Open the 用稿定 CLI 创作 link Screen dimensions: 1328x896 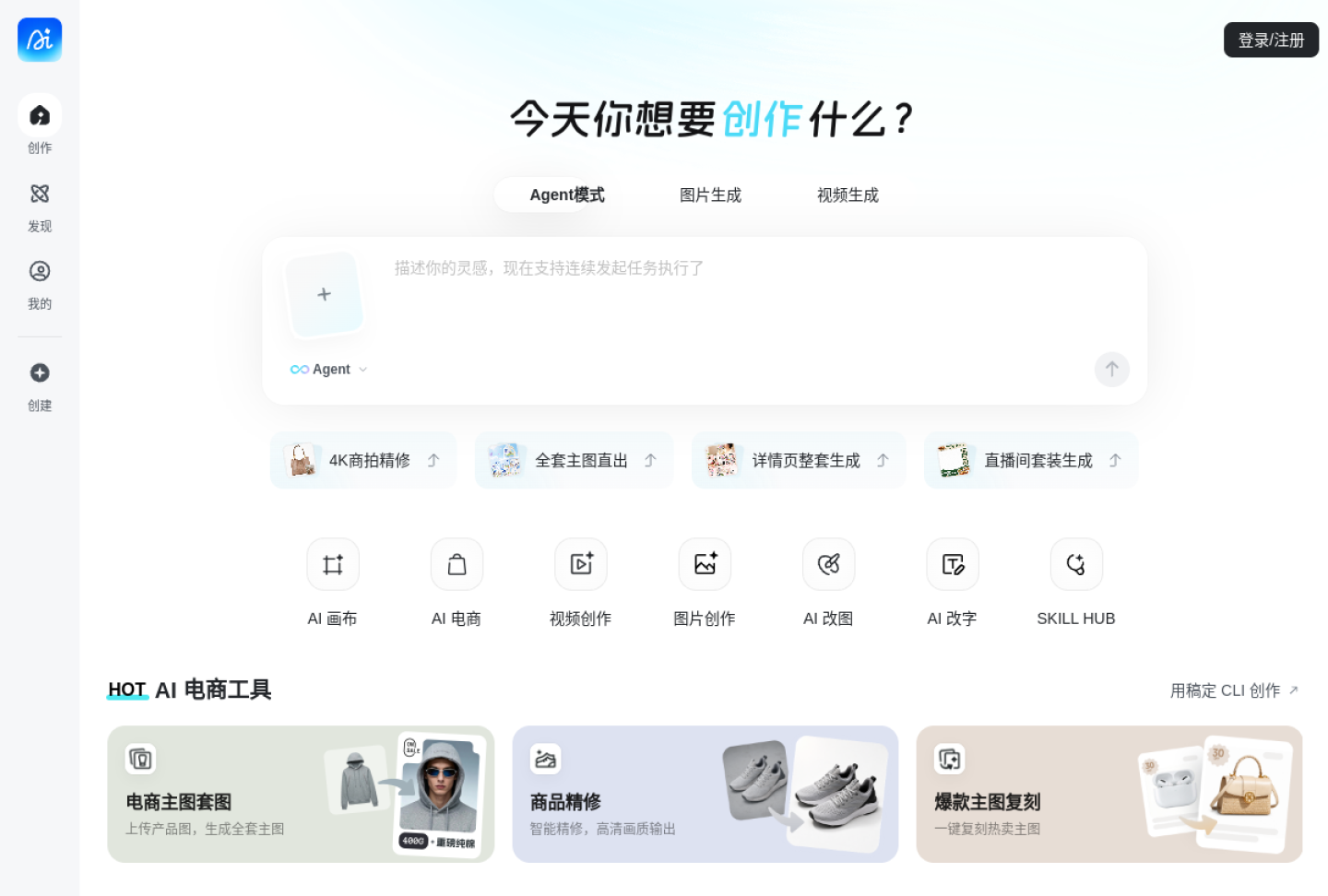click(1234, 690)
